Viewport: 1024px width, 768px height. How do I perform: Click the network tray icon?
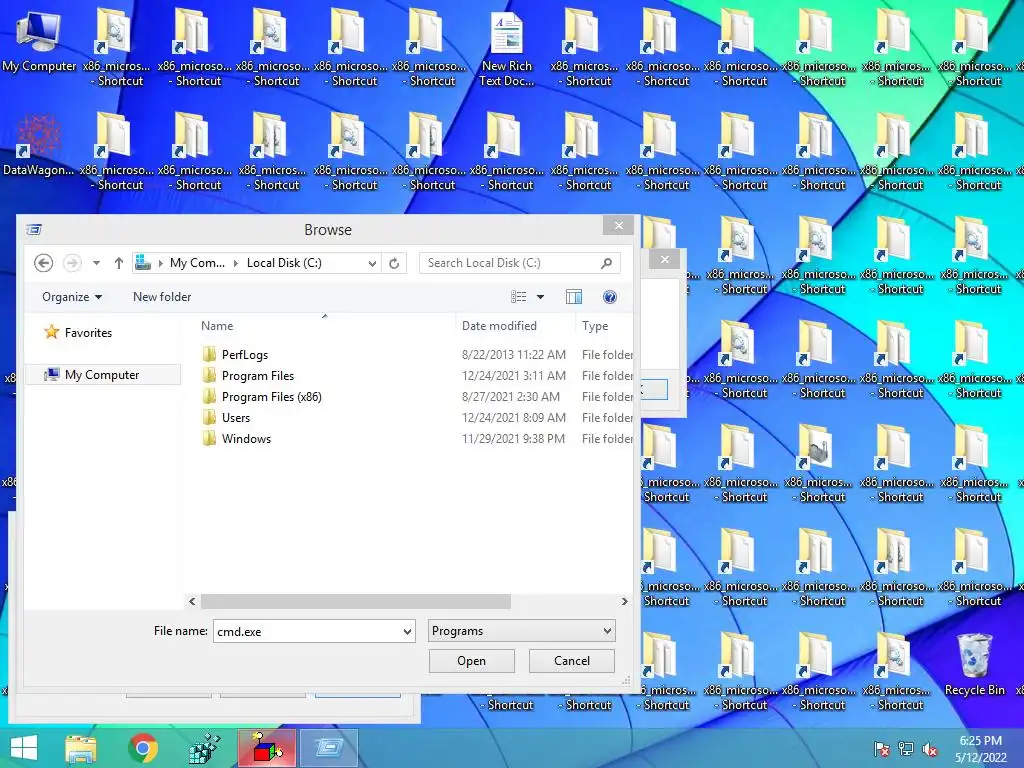tap(906, 749)
